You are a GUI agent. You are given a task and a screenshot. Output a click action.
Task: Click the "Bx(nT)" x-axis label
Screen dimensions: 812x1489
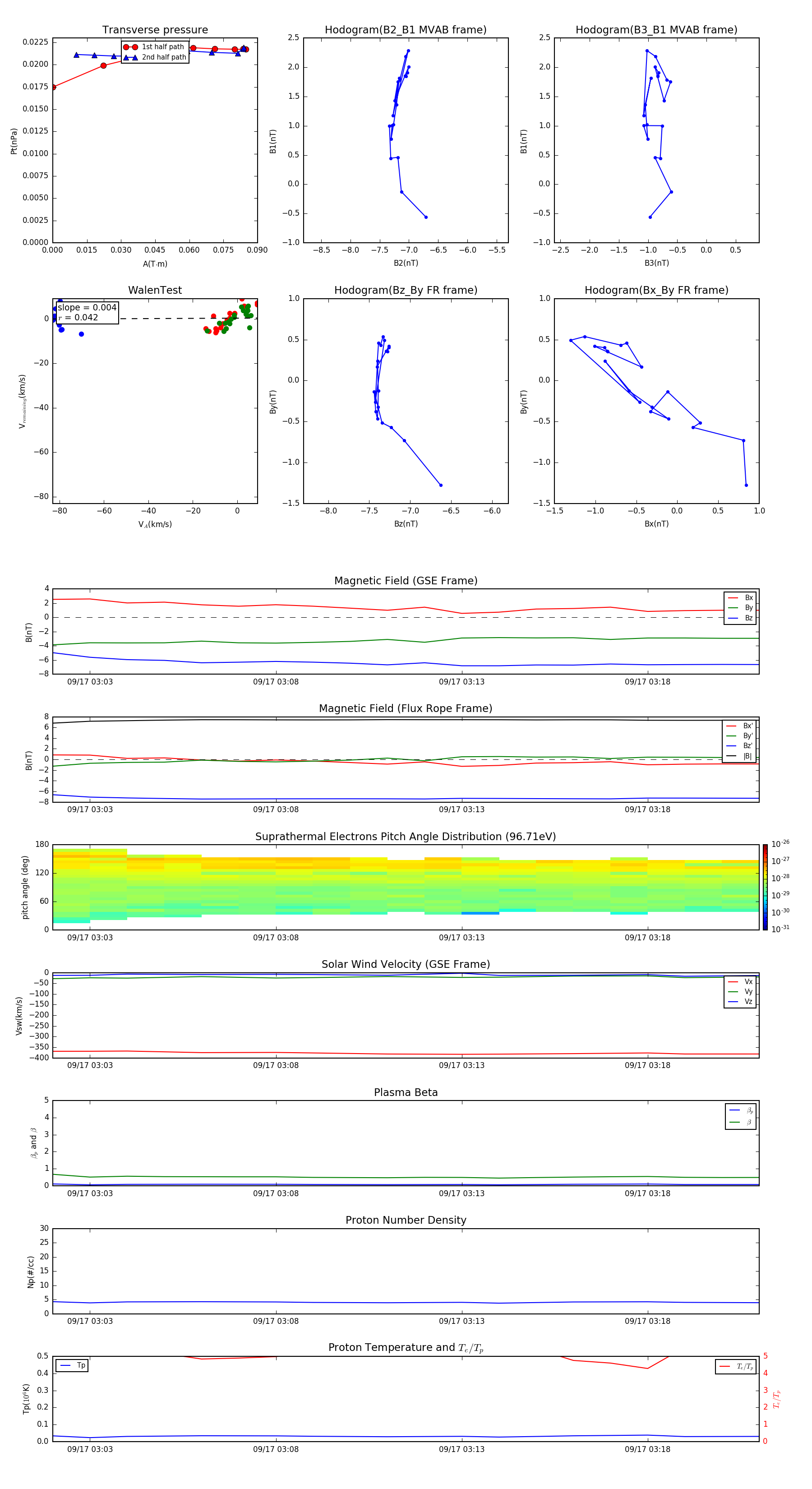(656, 524)
